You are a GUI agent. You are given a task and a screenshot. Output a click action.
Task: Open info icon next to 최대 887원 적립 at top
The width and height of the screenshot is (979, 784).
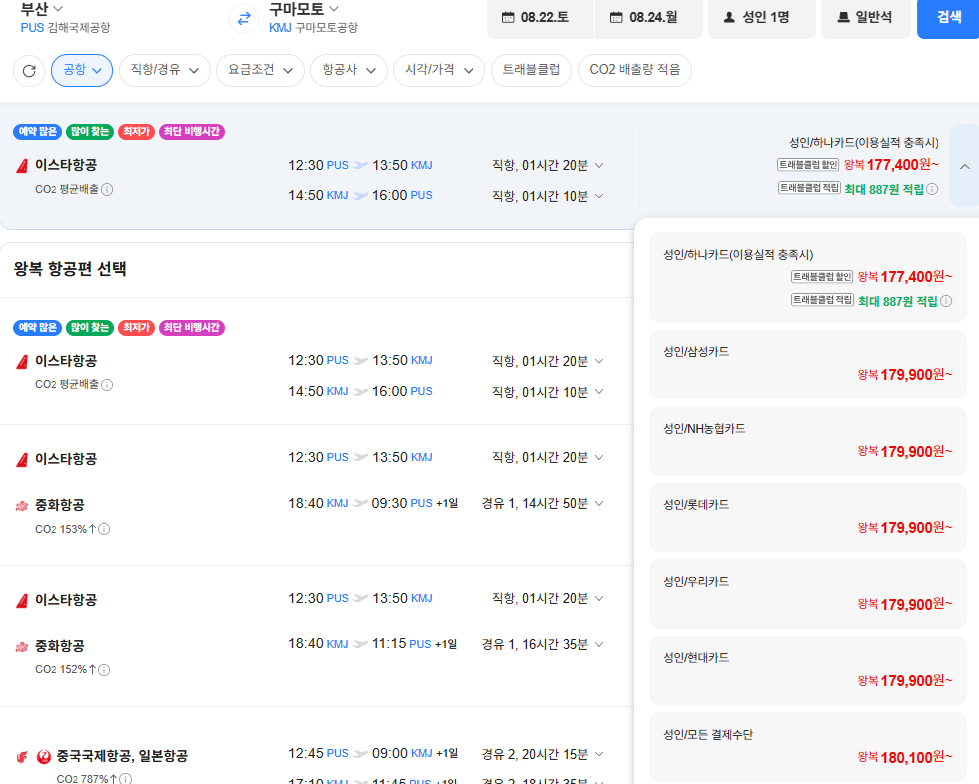tap(932, 189)
